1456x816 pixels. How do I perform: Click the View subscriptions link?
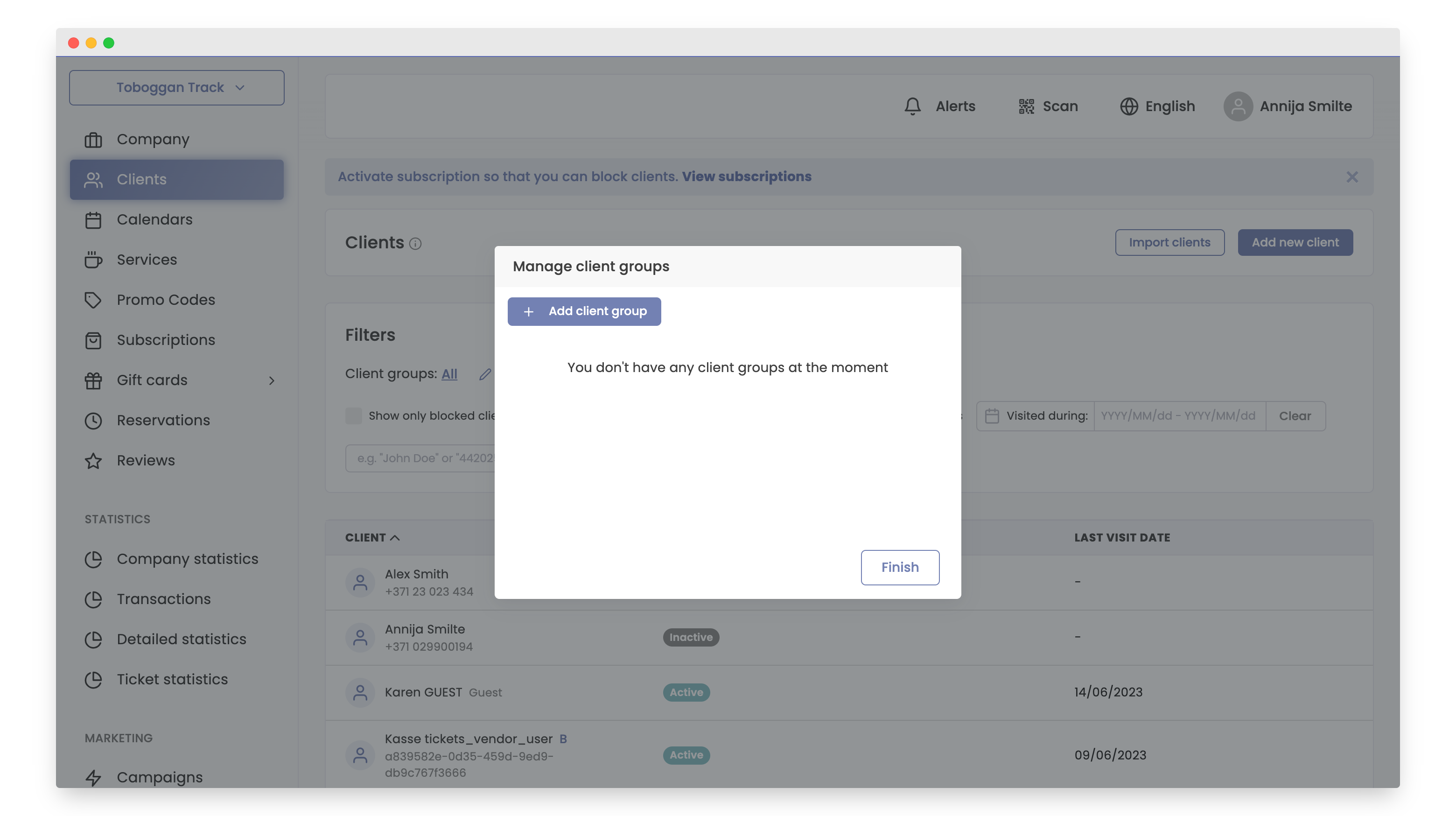click(x=746, y=177)
